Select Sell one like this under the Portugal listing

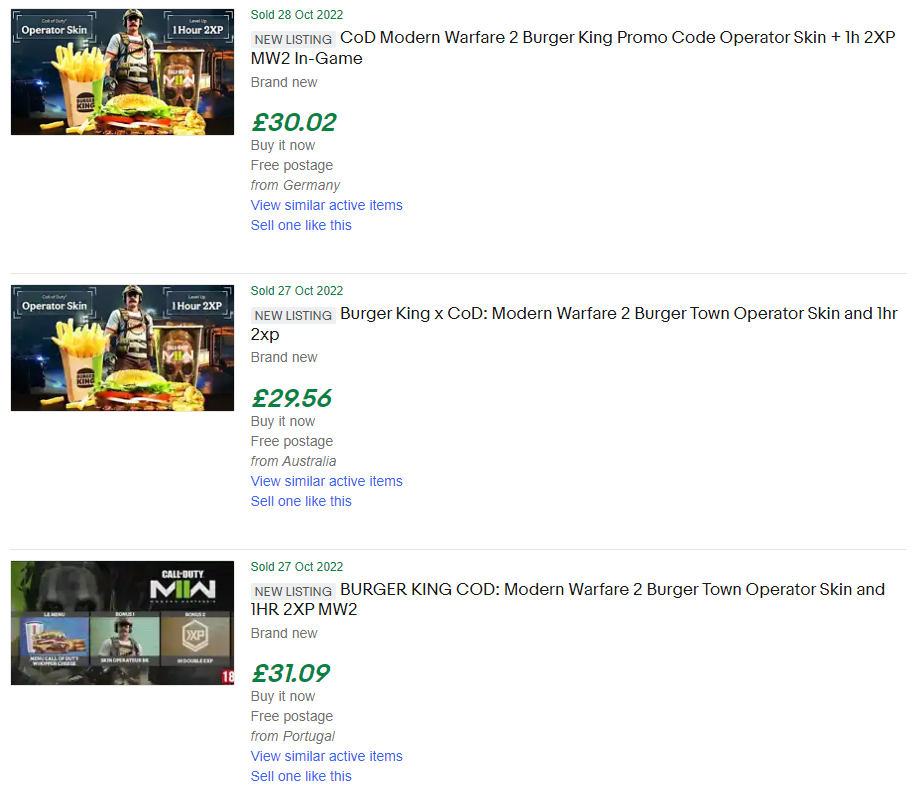(301, 776)
